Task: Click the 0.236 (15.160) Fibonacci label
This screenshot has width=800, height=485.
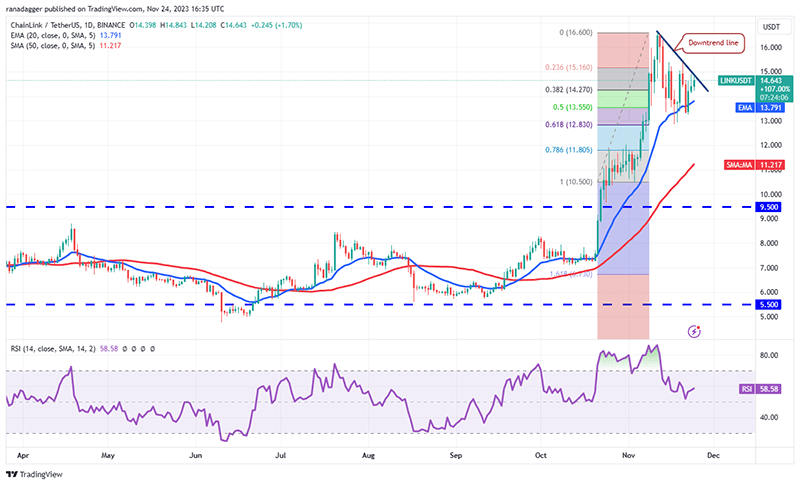Action: tap(569, 67)
